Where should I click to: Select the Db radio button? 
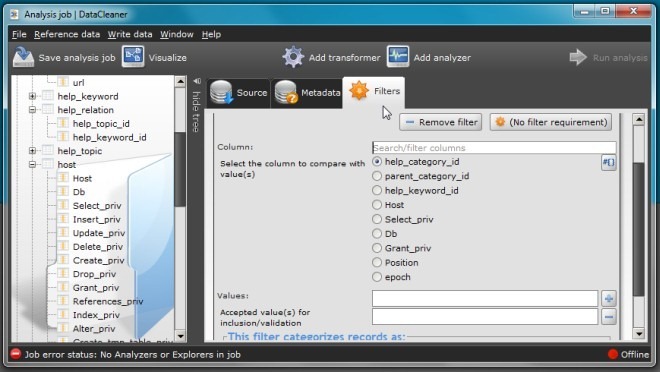point(377,234)
